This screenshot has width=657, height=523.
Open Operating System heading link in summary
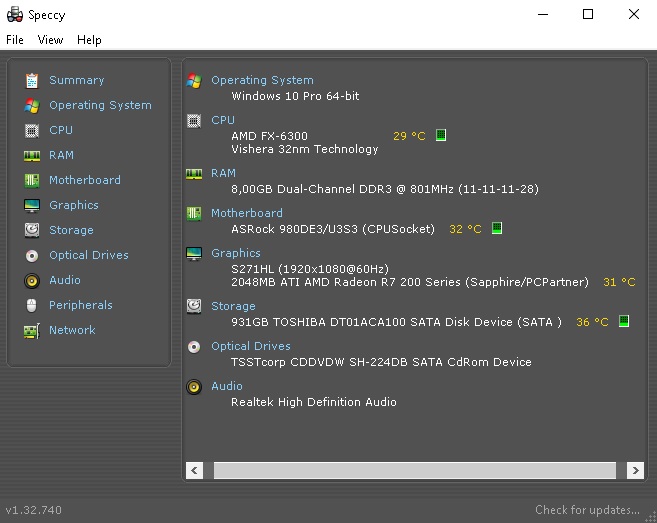pos(262,80)
